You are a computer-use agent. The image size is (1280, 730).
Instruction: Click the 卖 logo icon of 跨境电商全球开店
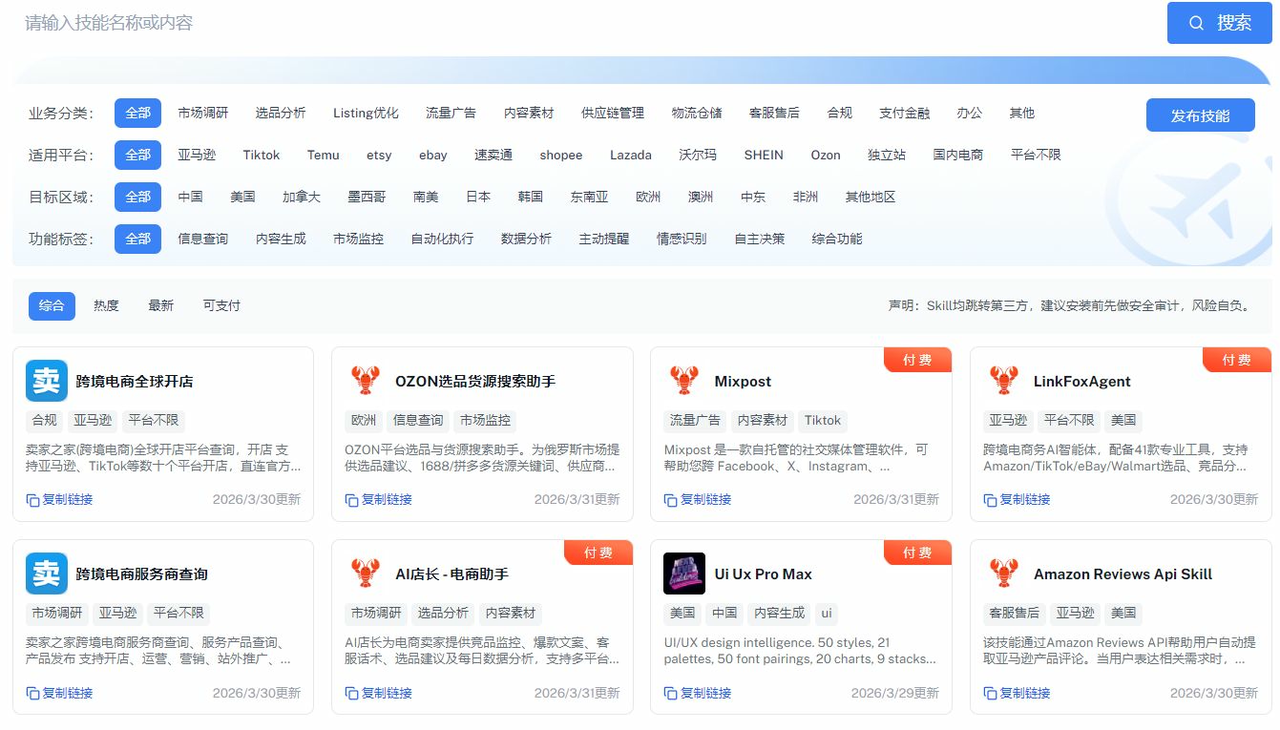tap(46, 381)
